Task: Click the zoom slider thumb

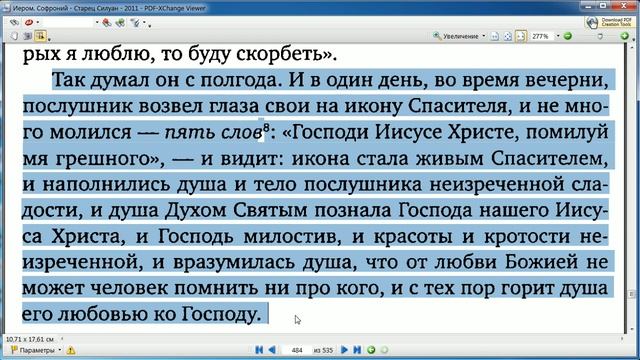Action: click(x=600, y=36)
